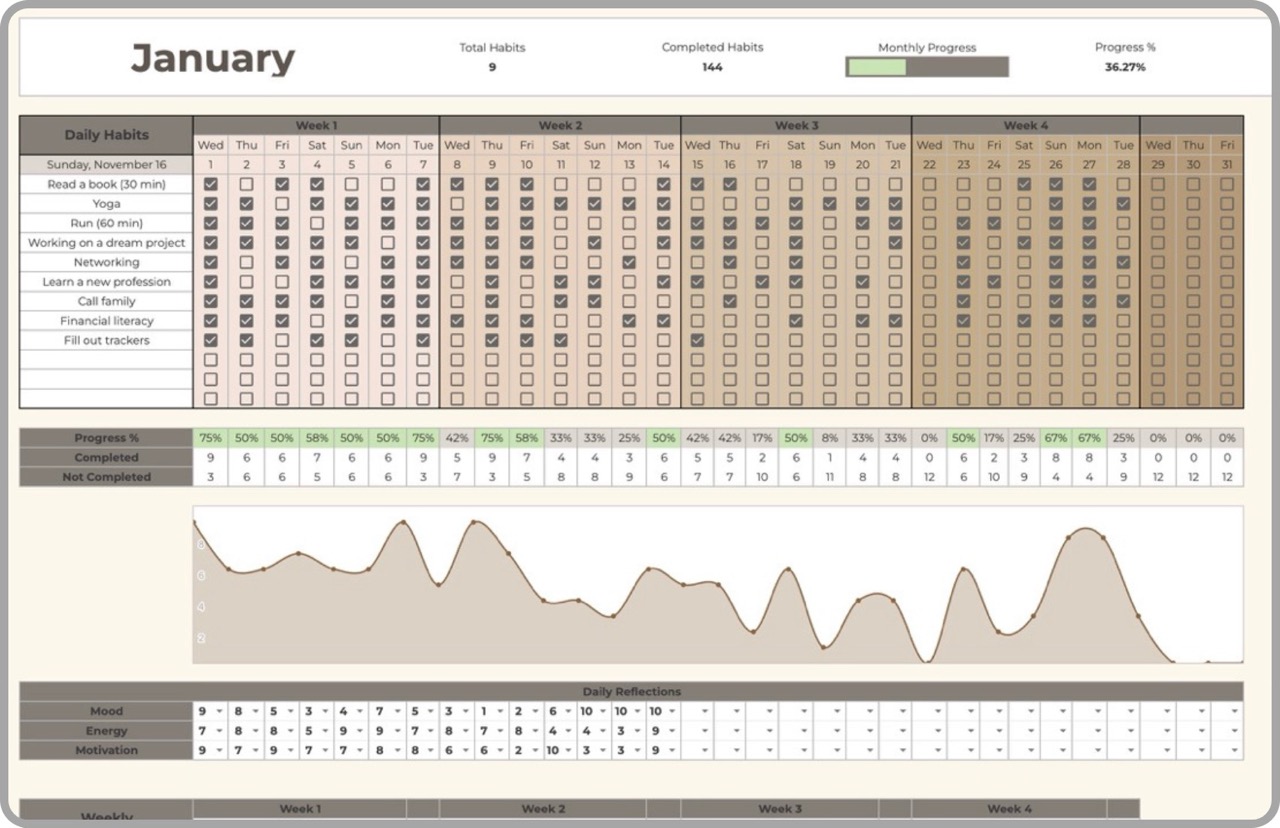This screenshot has width=1280, height=828.
Task: Uncheck Read a book on day 1
Action: pos(211,185)
